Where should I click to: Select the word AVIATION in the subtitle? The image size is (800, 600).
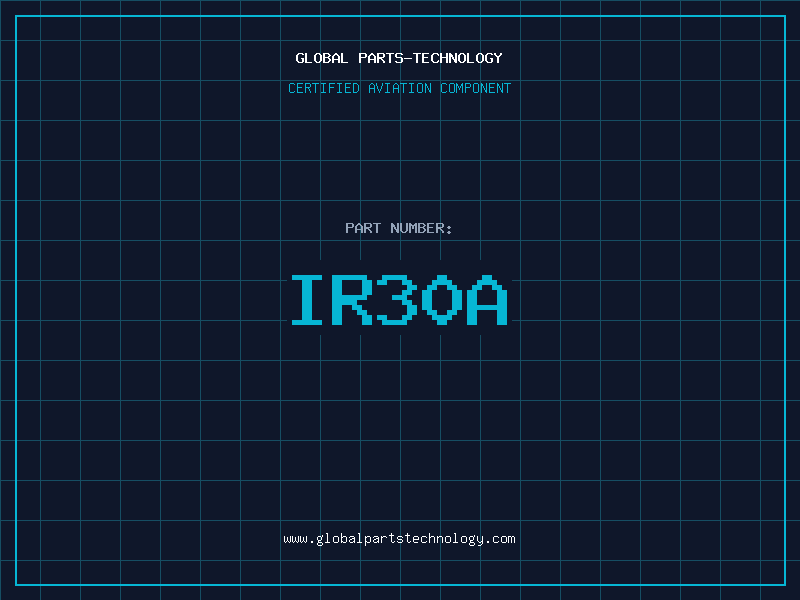click(x=399, y=88)
